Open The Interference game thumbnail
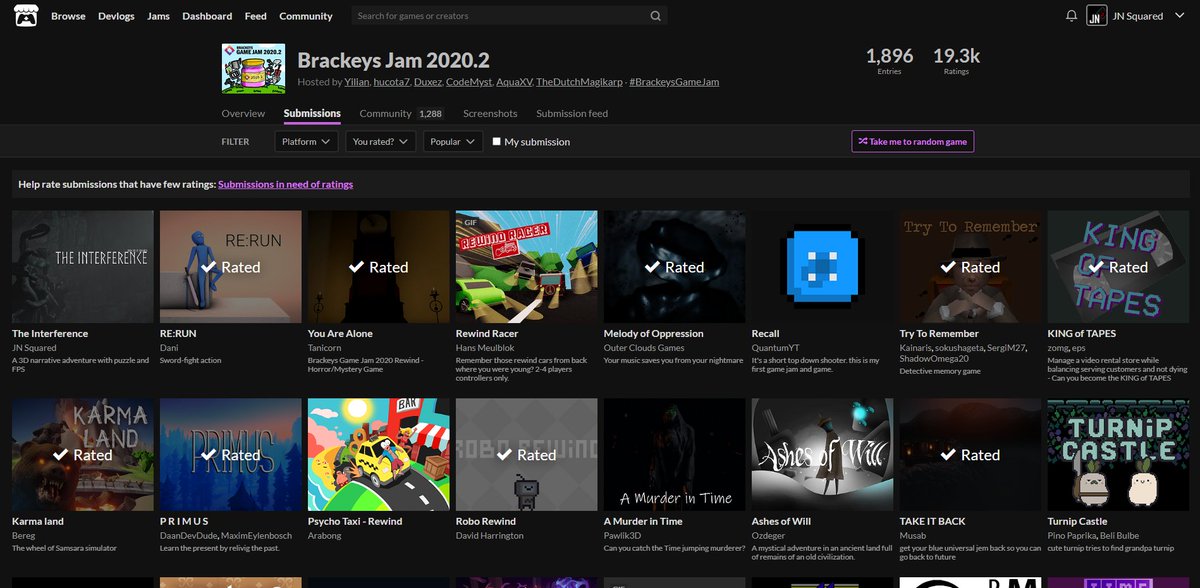Image resolution: width=1200 pixels, height=588 pixels. pyautogui.click(x=83, y=267)
